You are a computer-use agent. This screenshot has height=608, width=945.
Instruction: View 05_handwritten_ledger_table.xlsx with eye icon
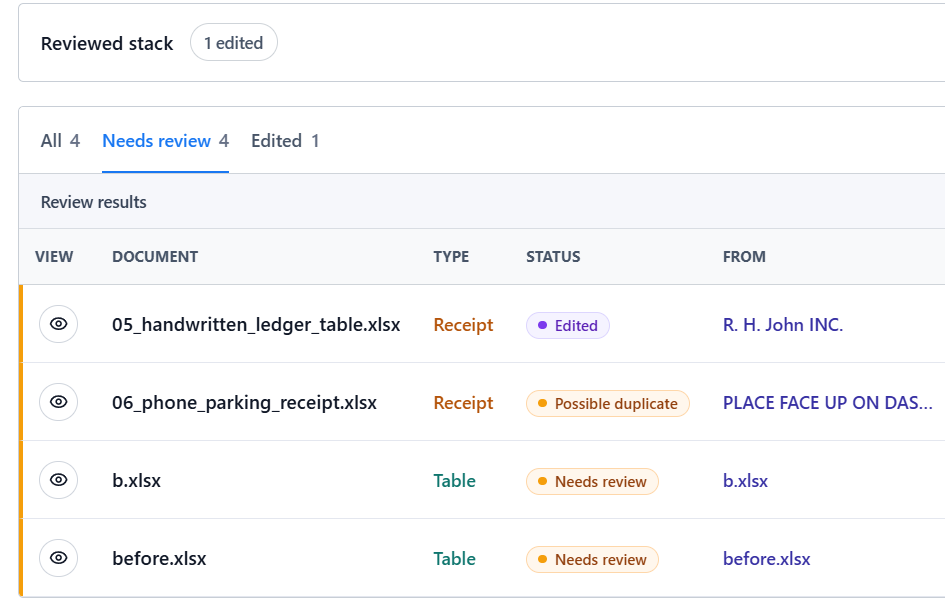point(58,324)
